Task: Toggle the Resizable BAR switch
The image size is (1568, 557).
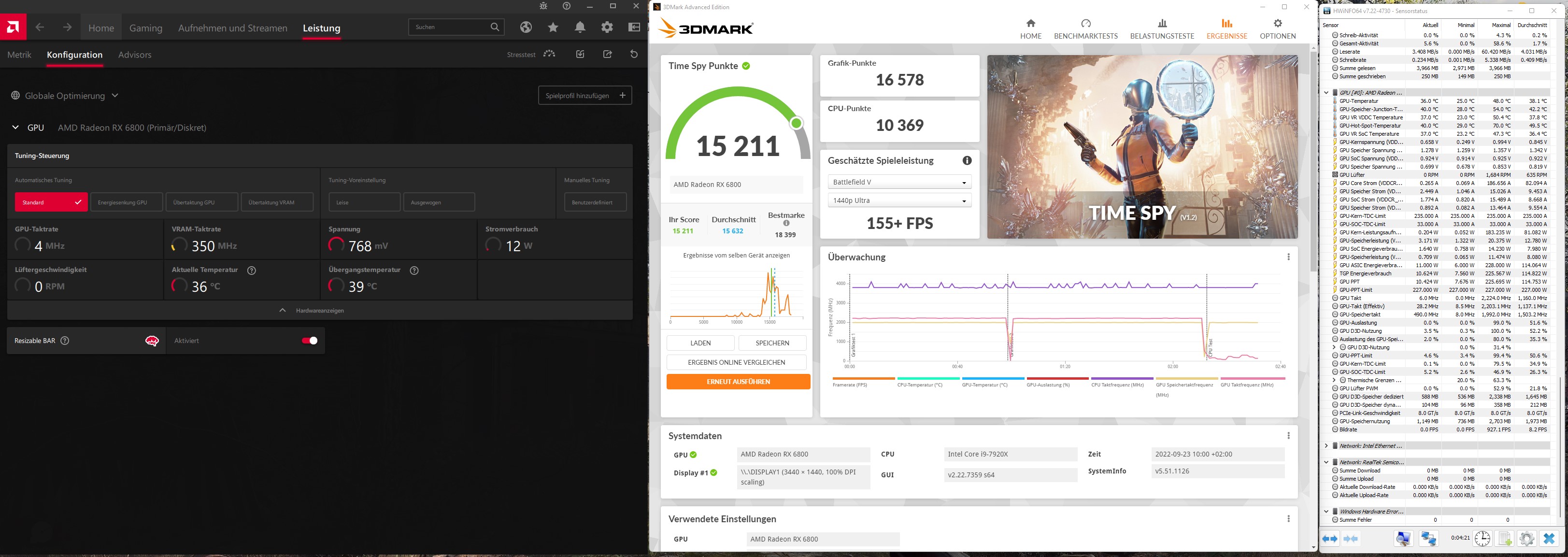Action: [309, 341]
